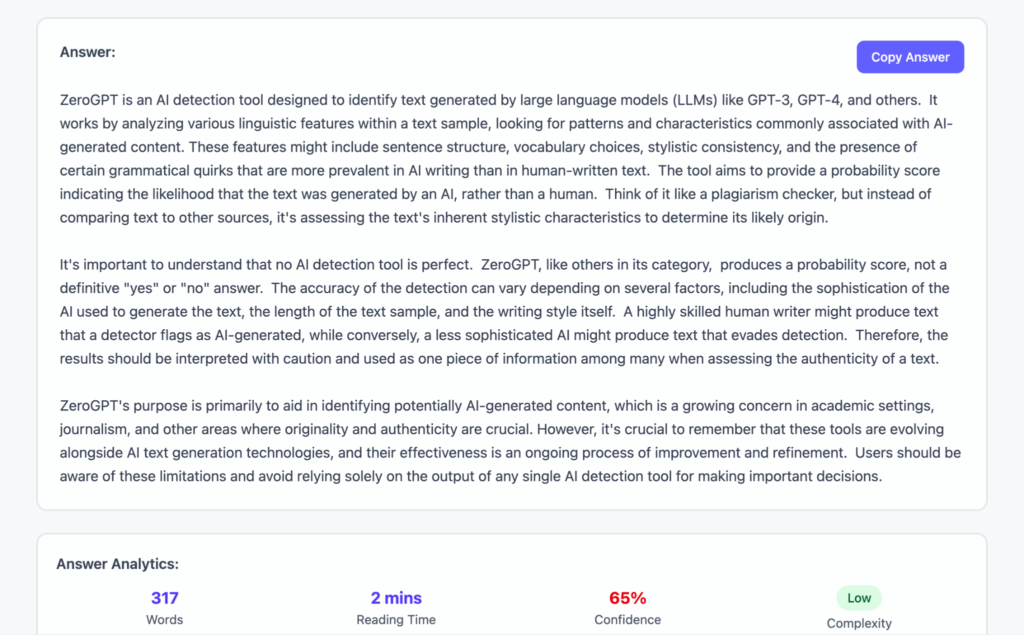Image resolution: width=1024 pixels, height=635 pixels.
Task: Click the "Words" label under analytics
Action: (165, 620)
